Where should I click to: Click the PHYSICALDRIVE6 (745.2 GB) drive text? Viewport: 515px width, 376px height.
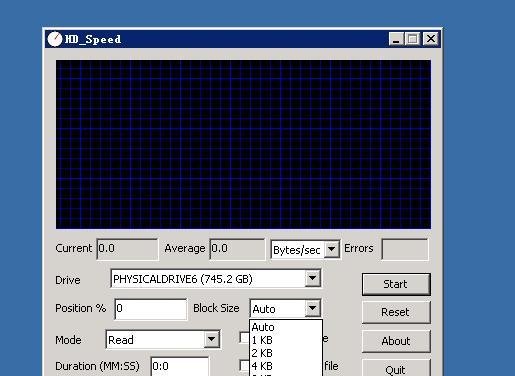(x=183, y=279)
